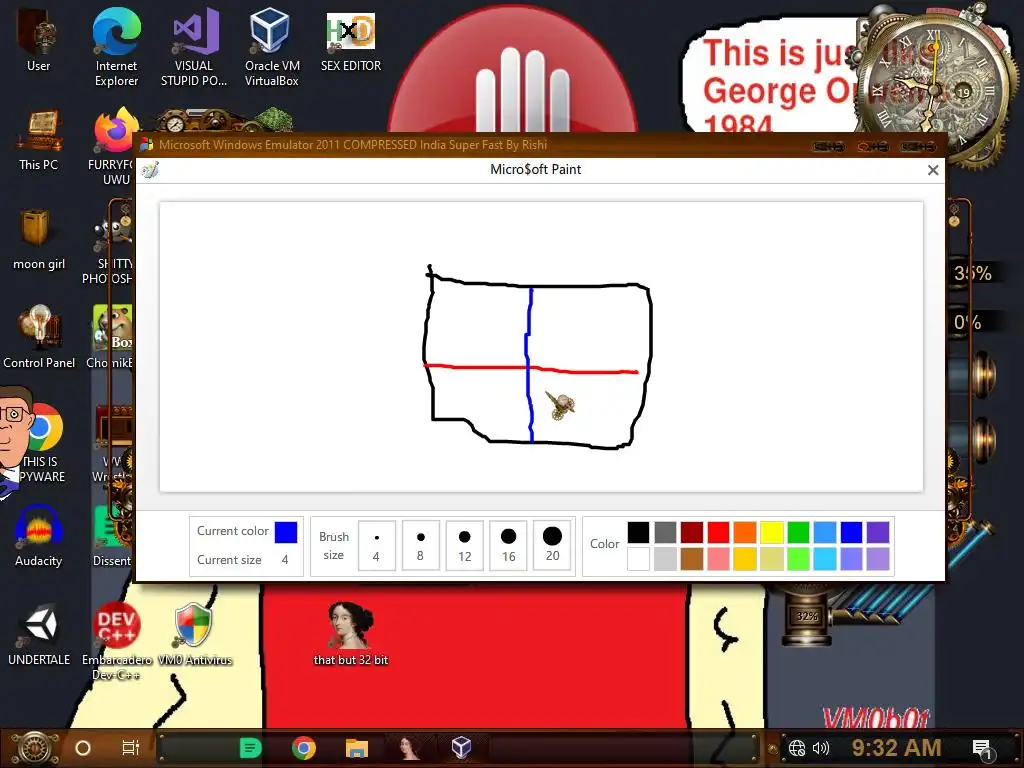This screenshot has height=768, width=1024.
Task: Open the portrait lady taskbar app
Action: click(409, 748)
